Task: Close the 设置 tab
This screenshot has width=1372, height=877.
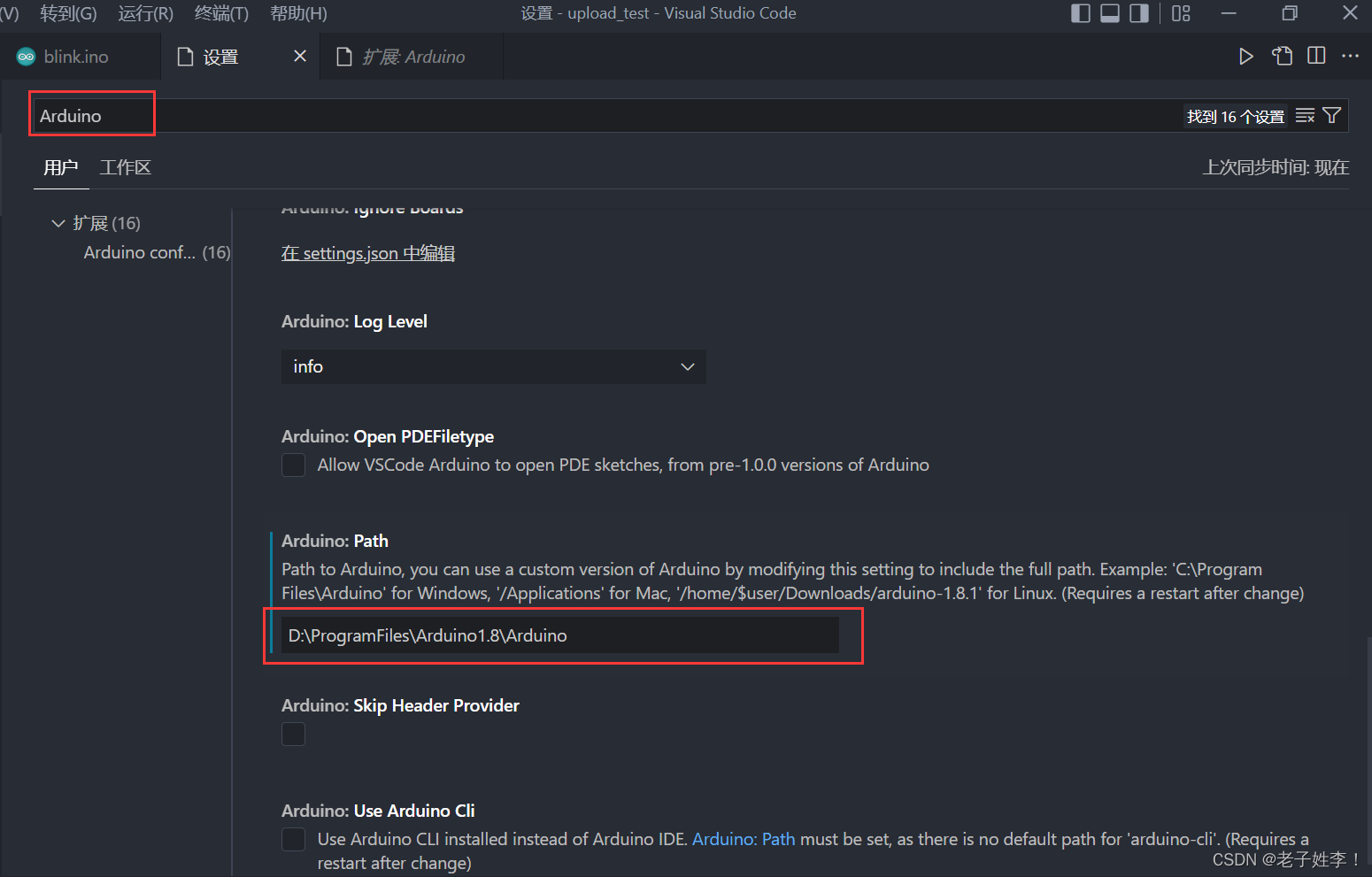Action: [x=300, y=56]
